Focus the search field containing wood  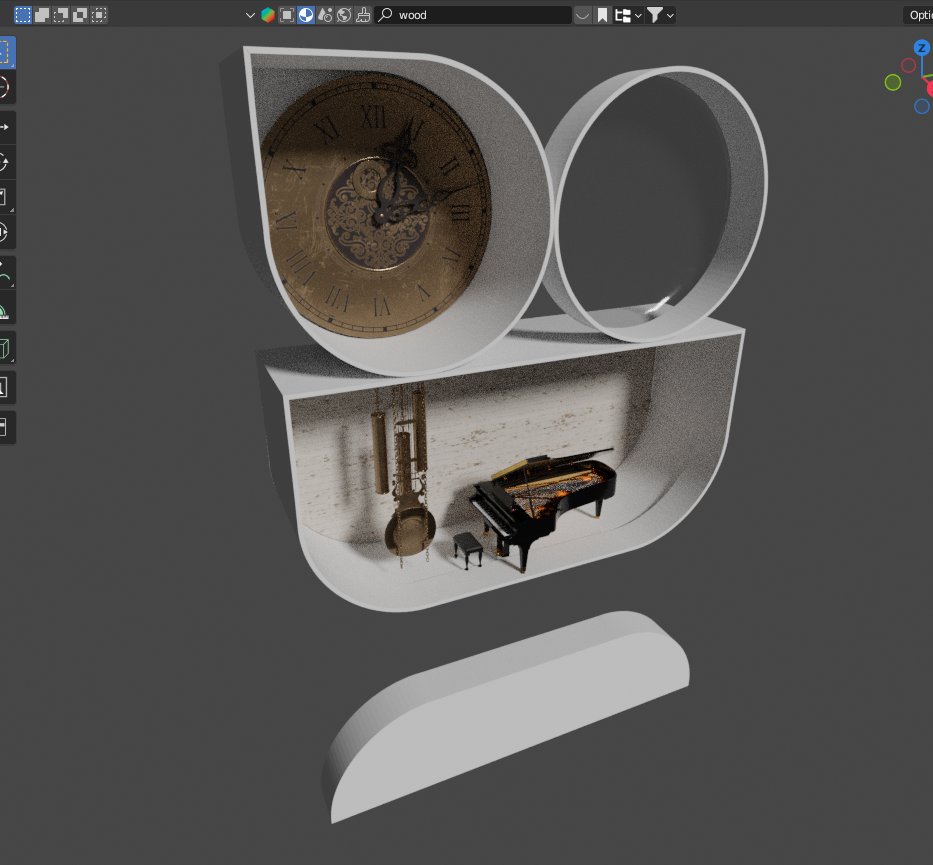point(473,15)
